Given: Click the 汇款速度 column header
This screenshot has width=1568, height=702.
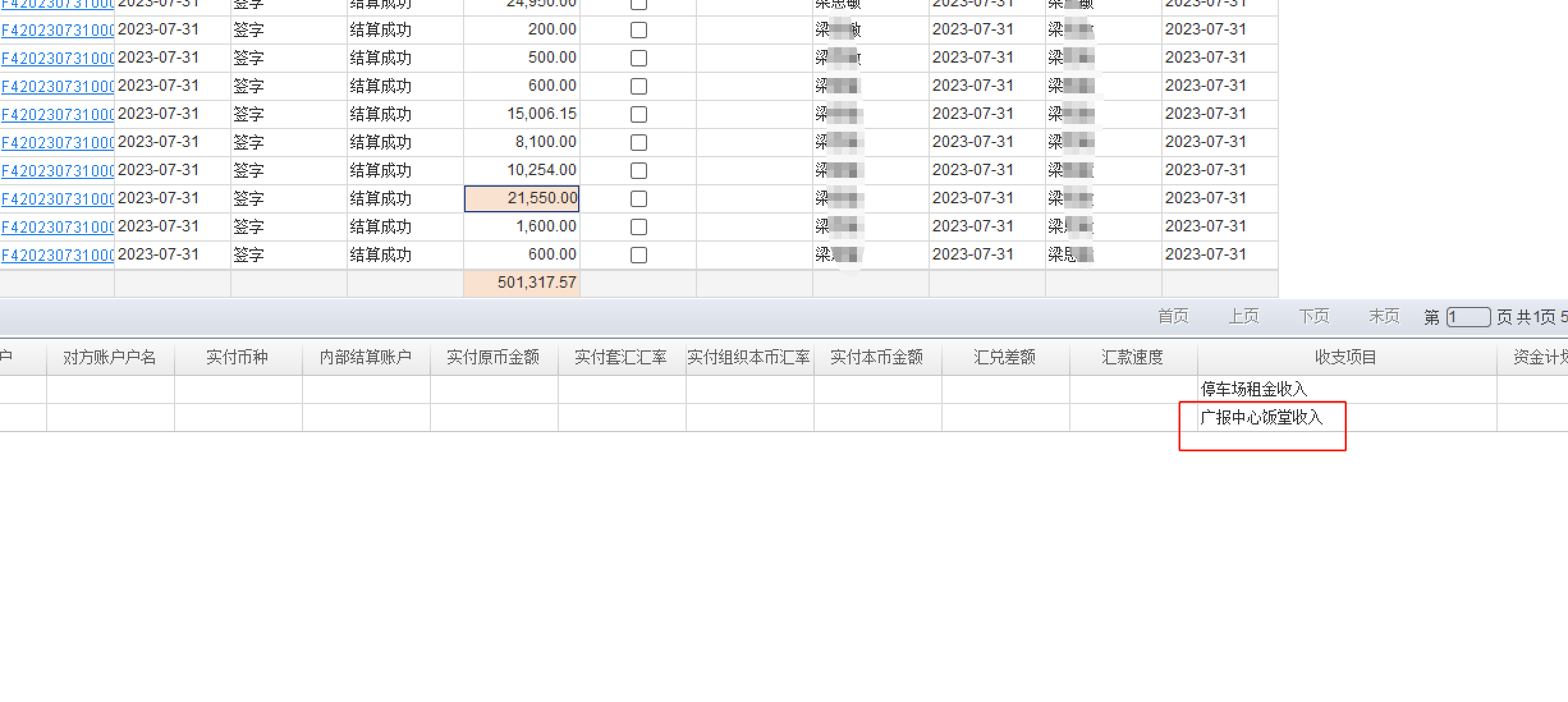Looking at the screenshot, I should (1133, 357).
